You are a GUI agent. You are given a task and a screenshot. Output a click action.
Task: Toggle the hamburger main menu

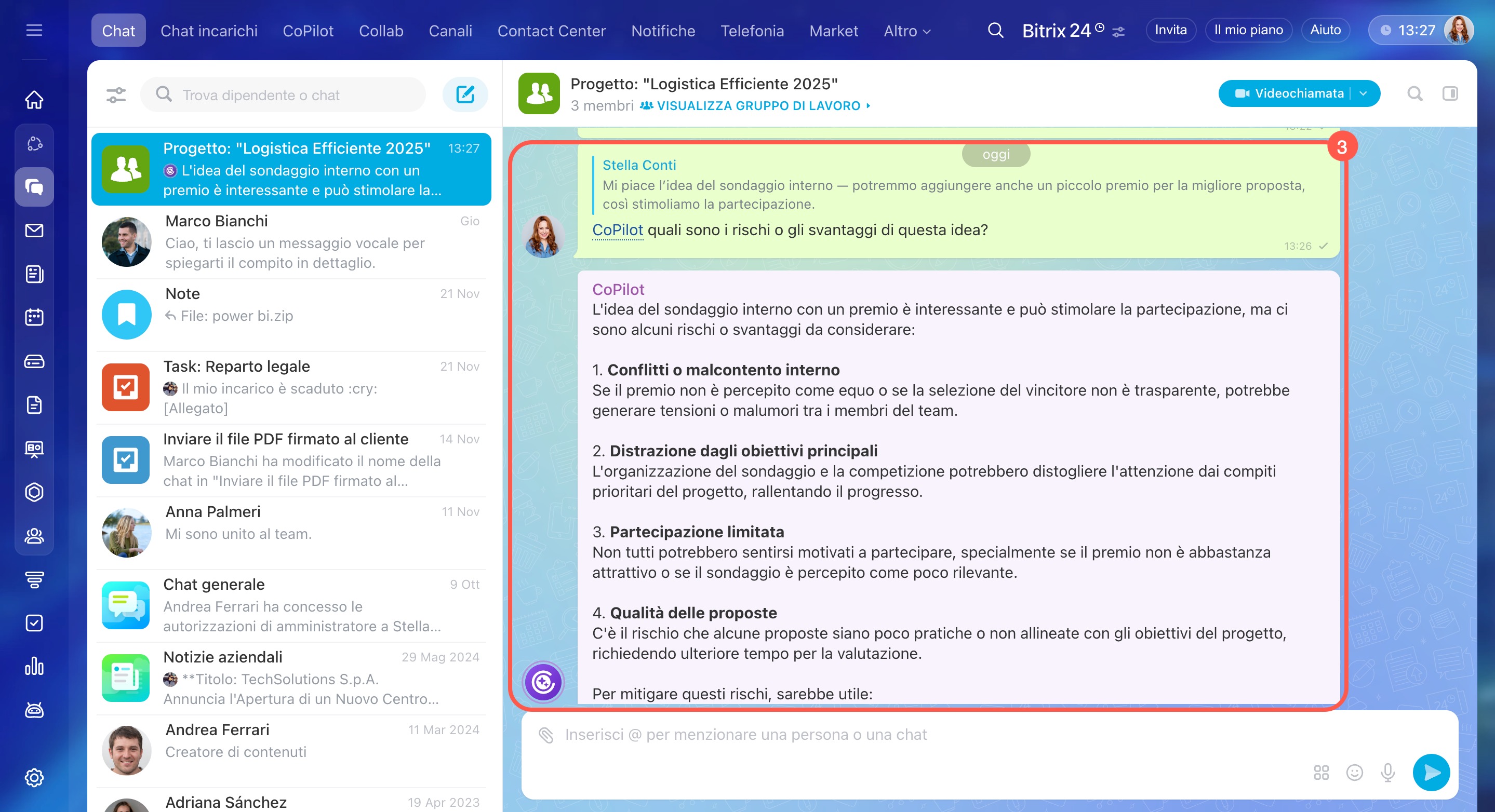point(34,30)
